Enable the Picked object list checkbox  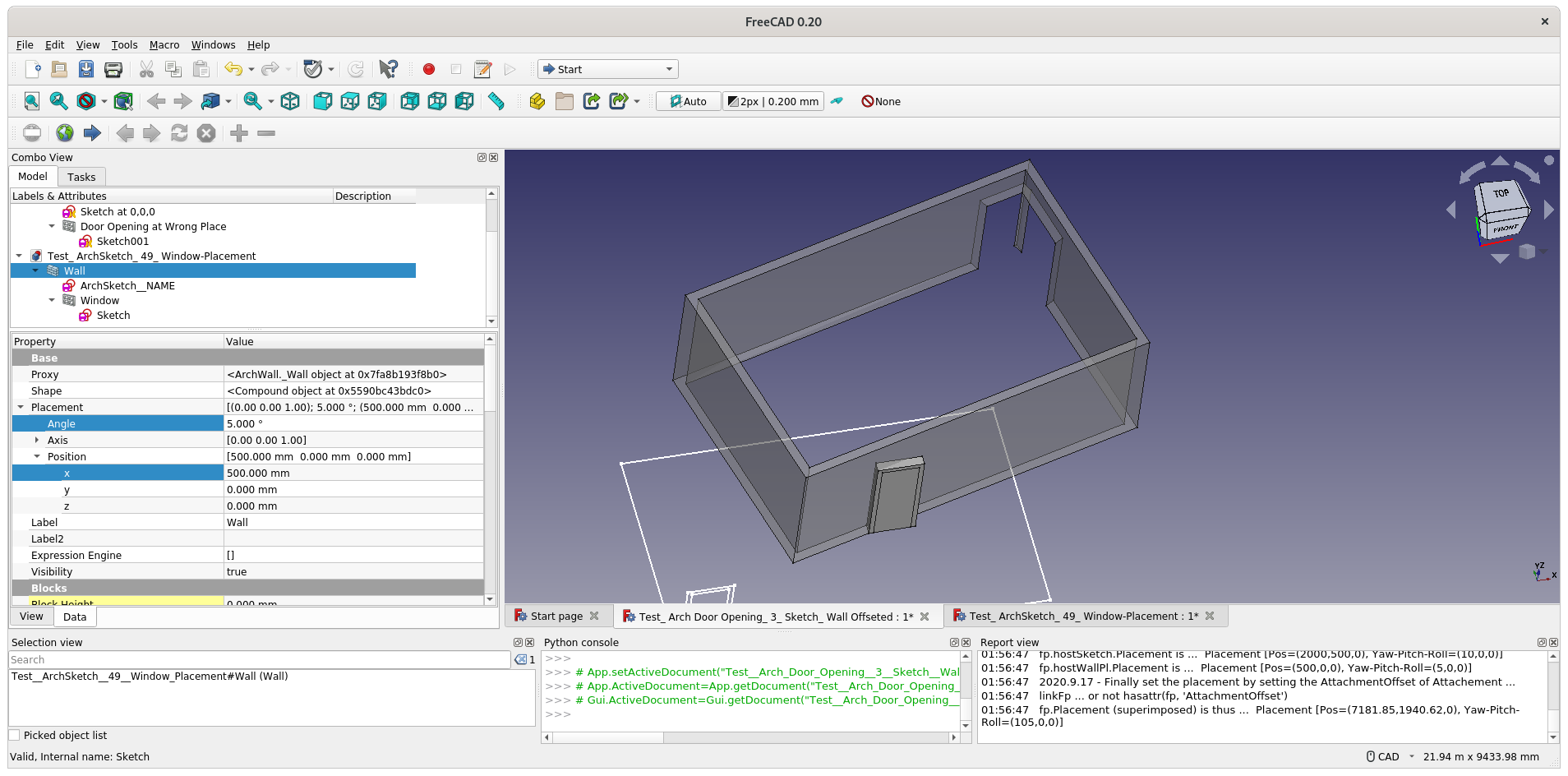point(15,735)
